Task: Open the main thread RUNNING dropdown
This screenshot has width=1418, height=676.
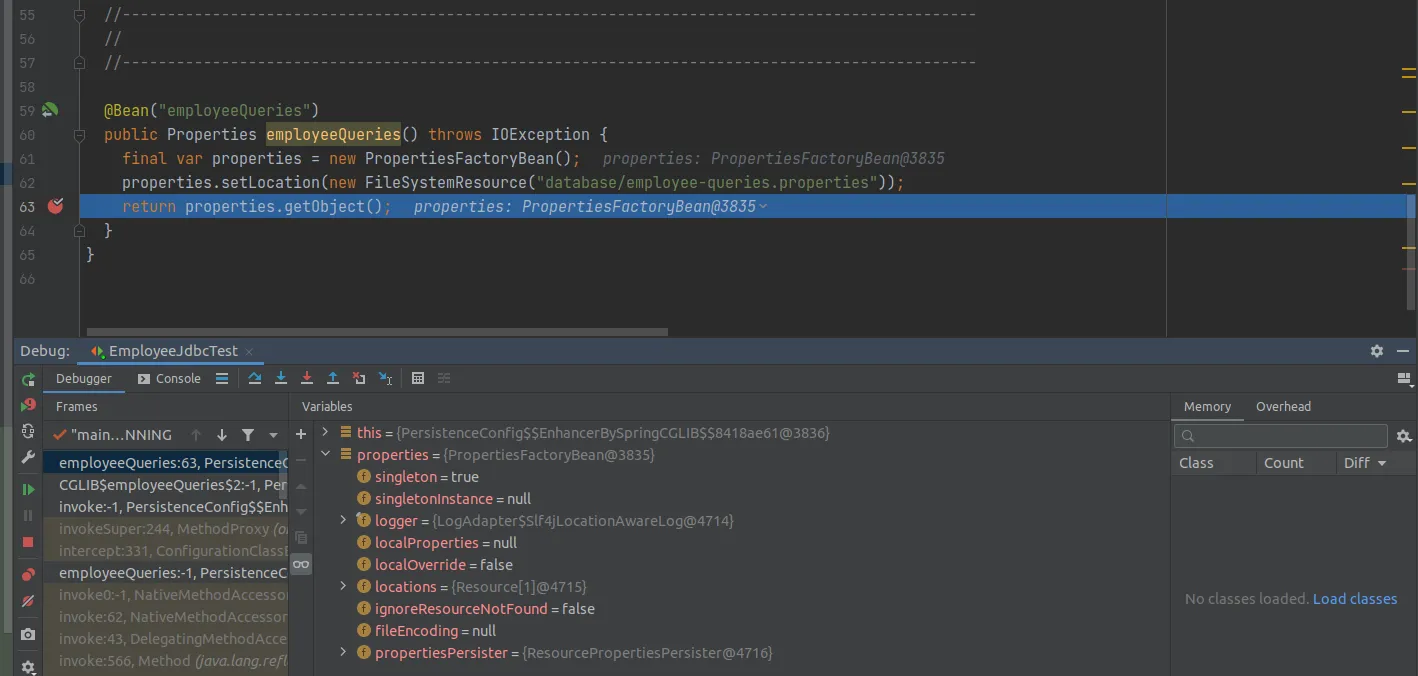Action: pyautogui.click(x=113, y=435)
